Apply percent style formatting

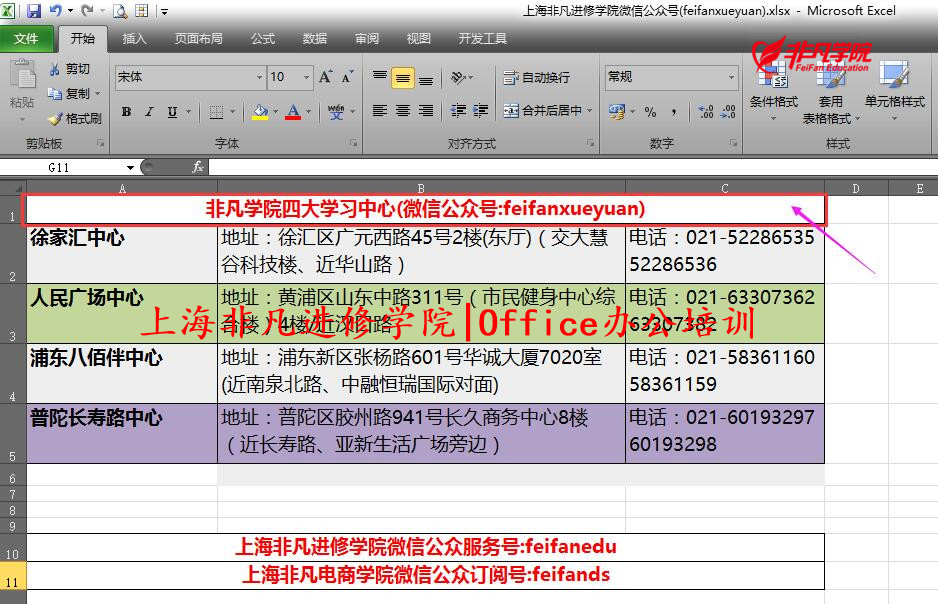click(x=651, y=112)
